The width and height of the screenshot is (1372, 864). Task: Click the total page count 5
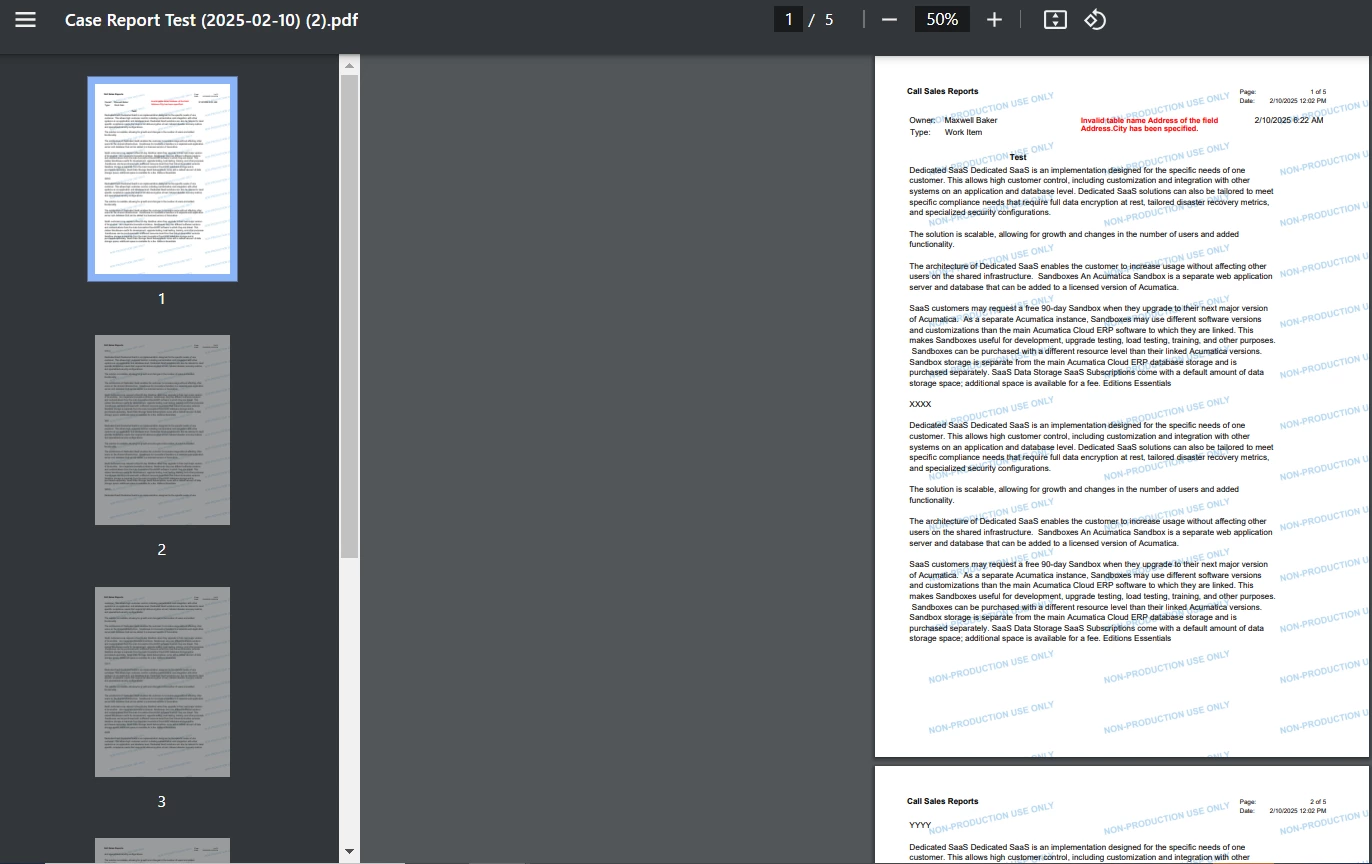tap(829, 20)
